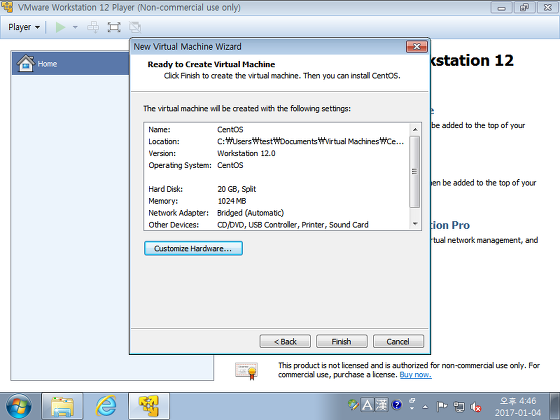The height and width of the screenshot is (420, 560).
Task: Select the Home item in the library
Action: [71, 64]
